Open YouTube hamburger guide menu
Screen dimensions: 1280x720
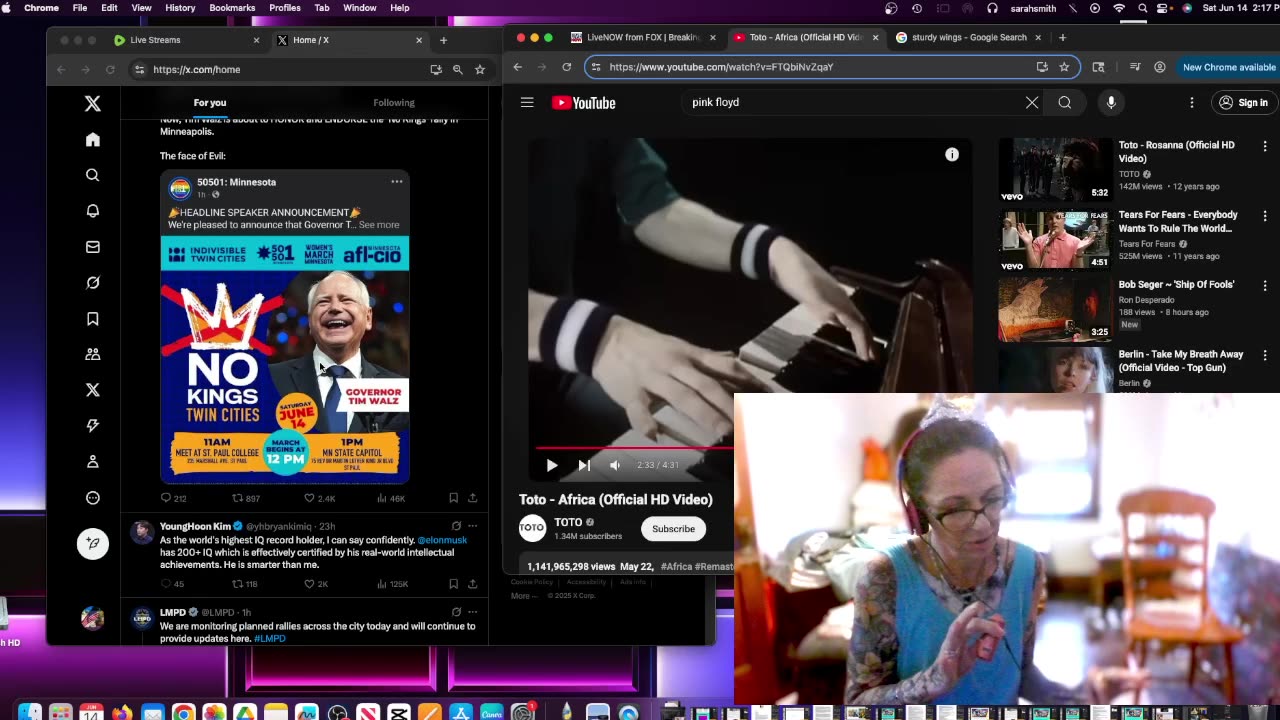point(527,102)
